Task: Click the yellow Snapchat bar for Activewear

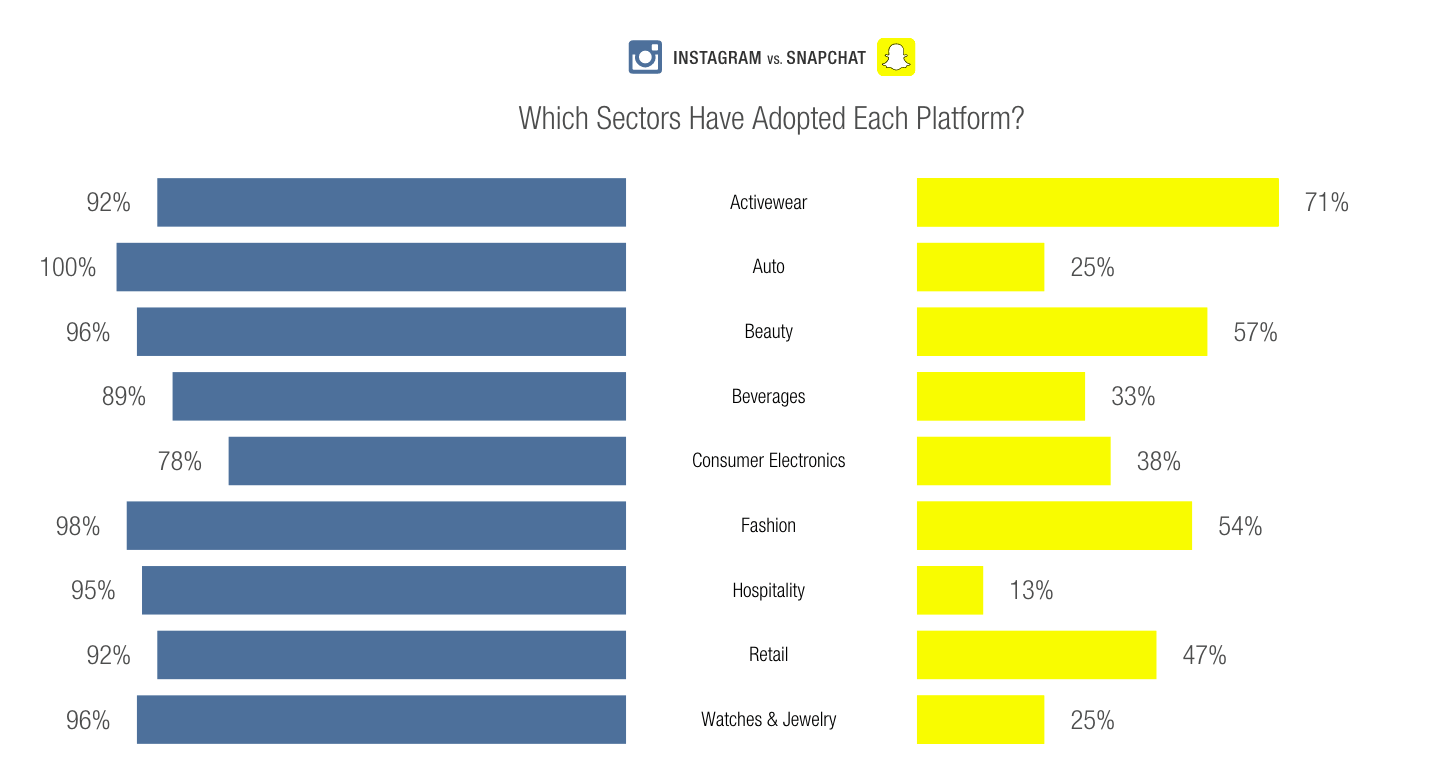Action: pyautogui.click(x=1098, y=202)
